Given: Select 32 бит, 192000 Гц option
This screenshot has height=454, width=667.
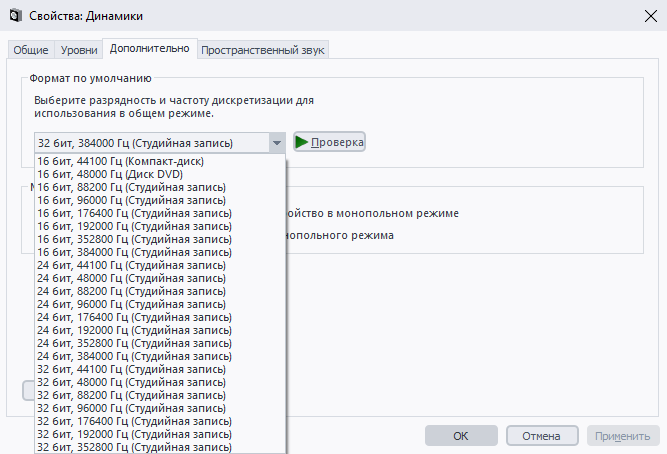Looking at the screenshot, I should 160,434.
